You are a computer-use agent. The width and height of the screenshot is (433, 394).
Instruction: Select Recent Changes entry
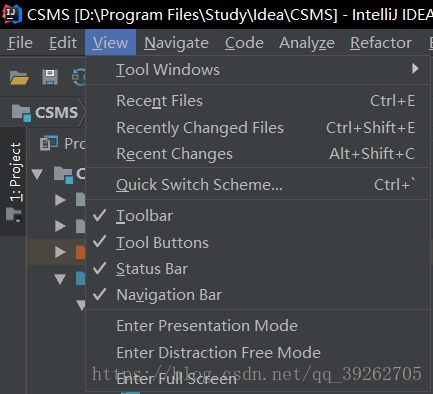pyautogui.click(x=258, y=154)
